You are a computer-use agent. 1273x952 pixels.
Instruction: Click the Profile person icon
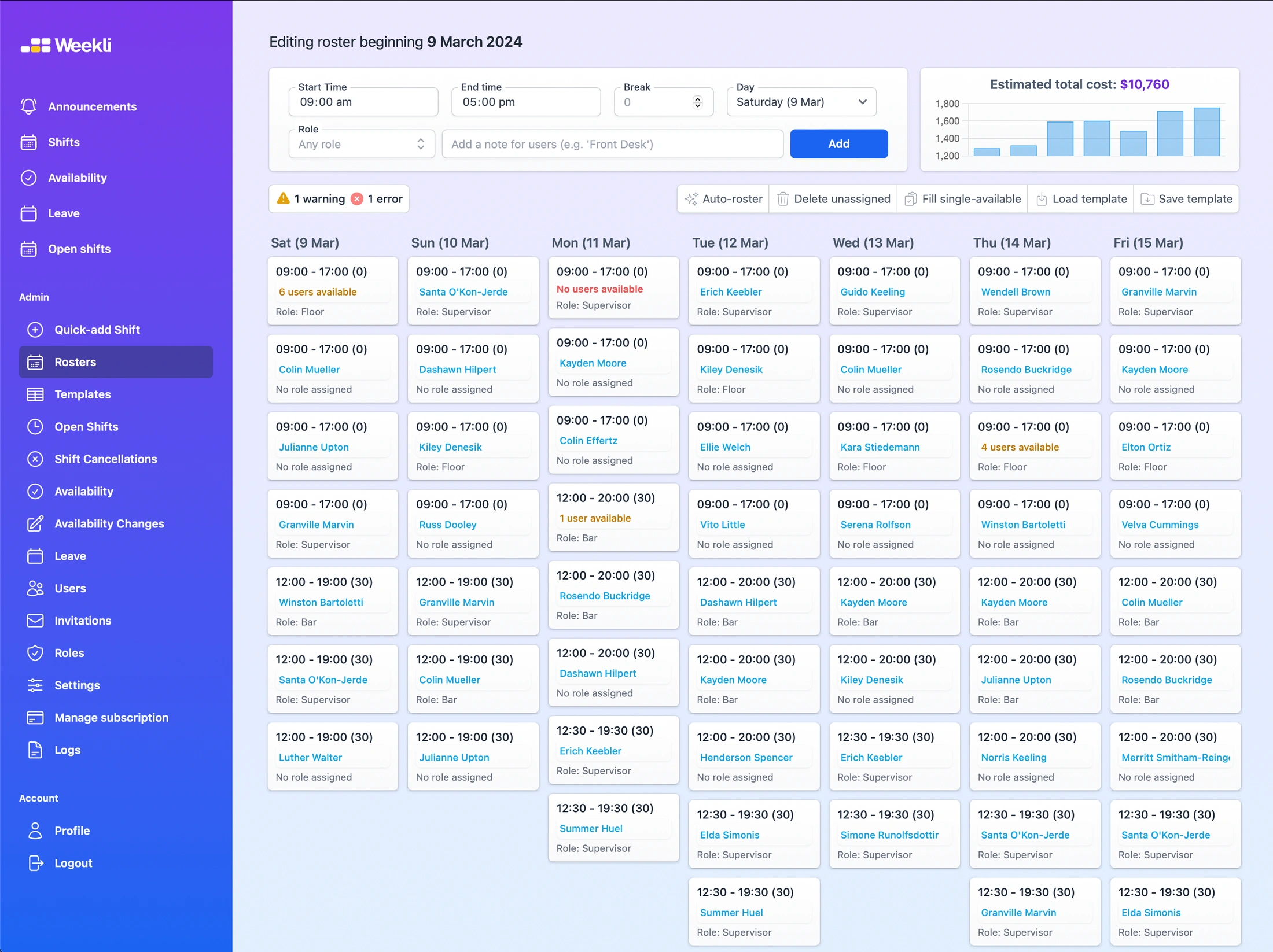pos(35,831)
